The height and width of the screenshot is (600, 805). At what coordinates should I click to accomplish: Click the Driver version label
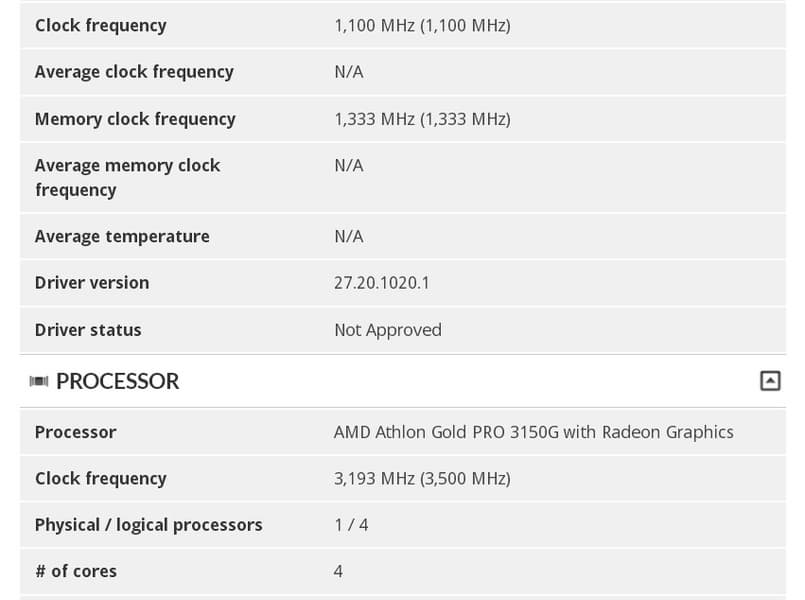[92, 283]
